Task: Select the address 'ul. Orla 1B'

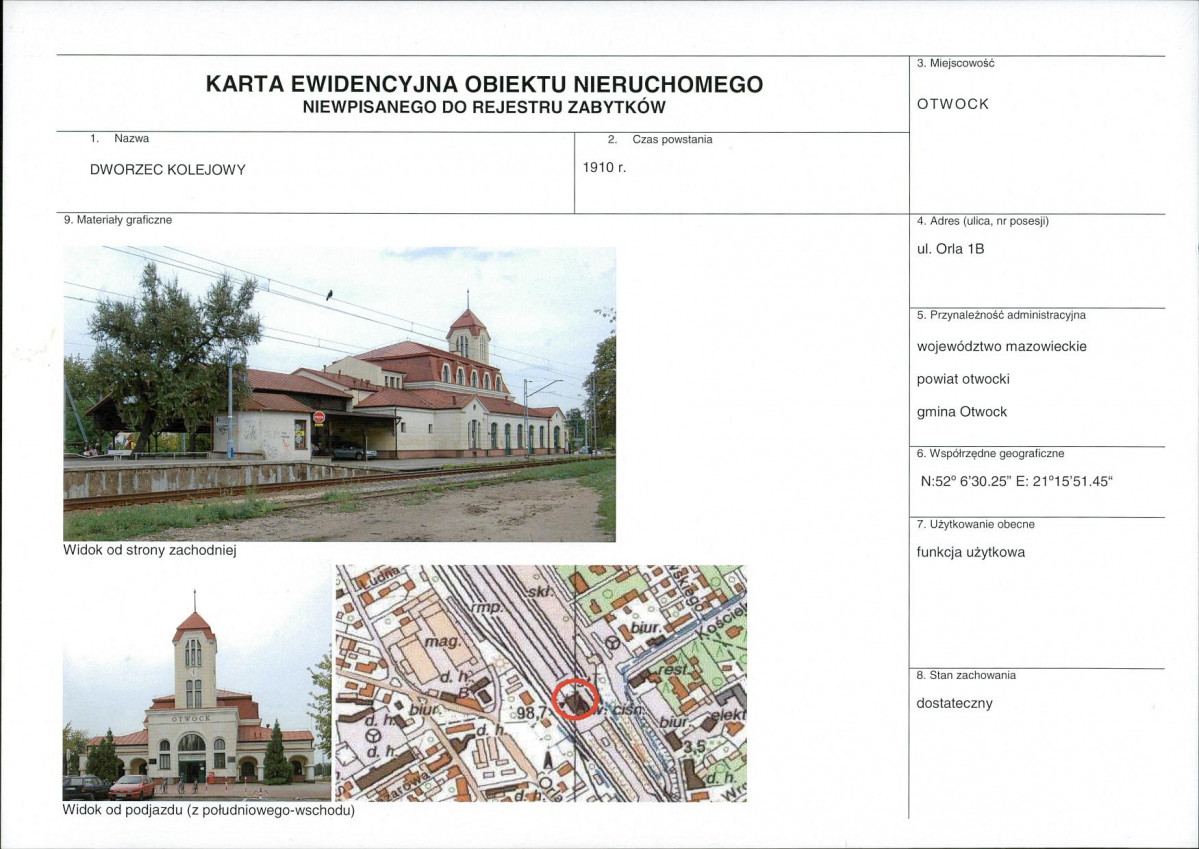Action: click(x=950, y=249)
